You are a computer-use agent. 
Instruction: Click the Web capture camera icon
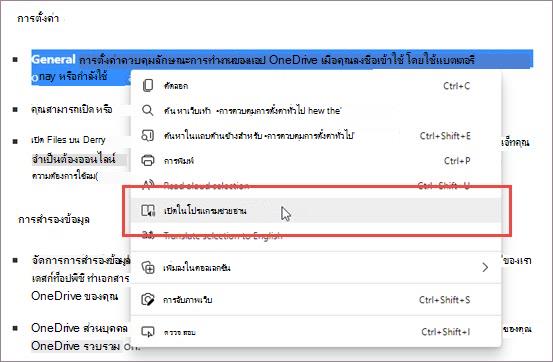point(148,300)
